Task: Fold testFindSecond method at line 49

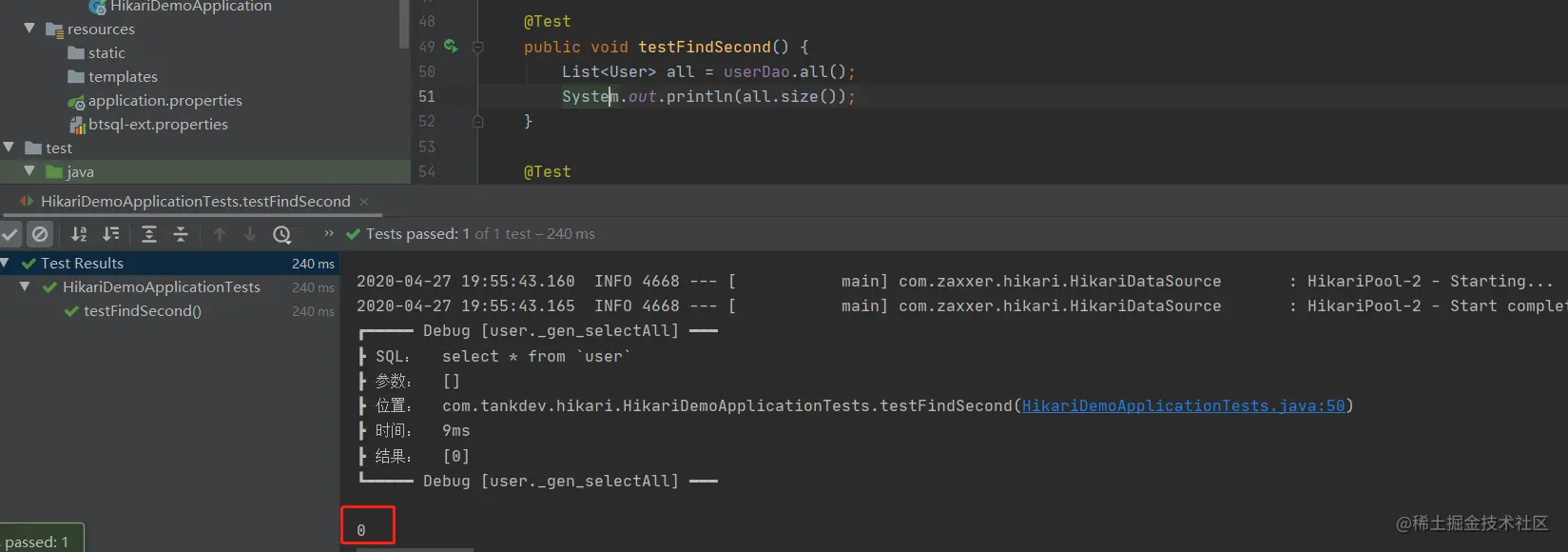Action: [x=478, y=47]
